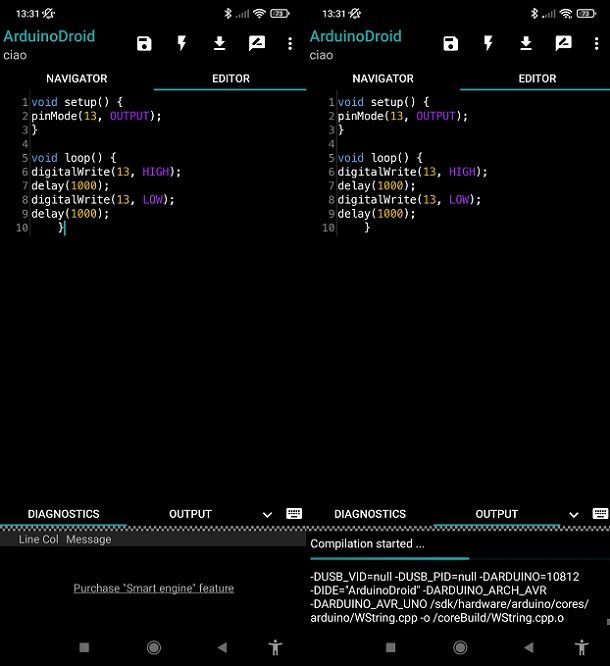This screenshot has width=610, height=666.
Task: Switch to EDITOR tab in right screen
Action: (537, 79)
